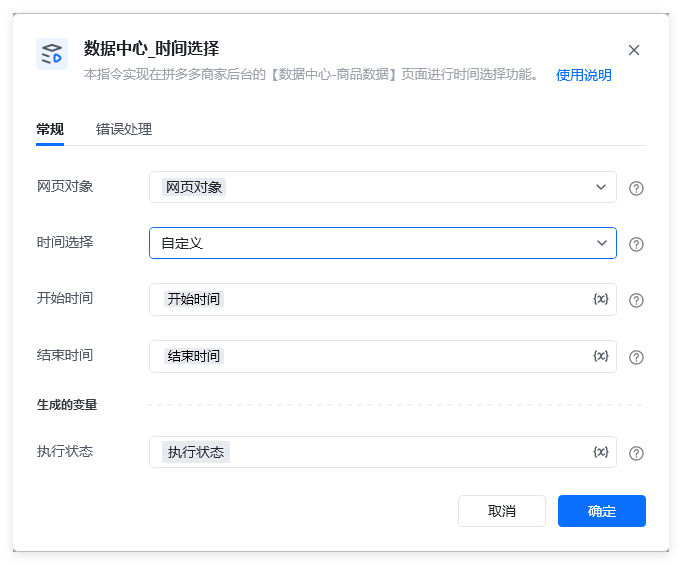Select the 执行状态 variable tag

tap(196, 452)
